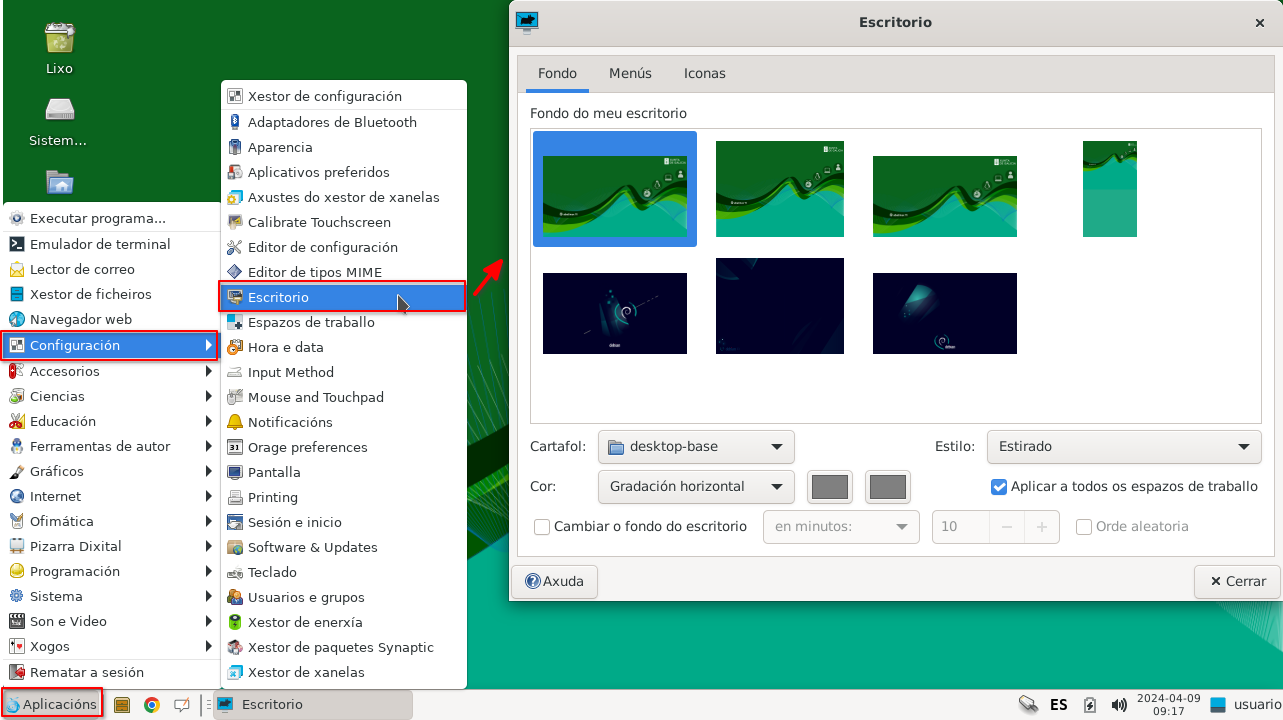The height and width of the screenshot is (720, 1283).
Task: Click the Axuda button
Action: 554,581
